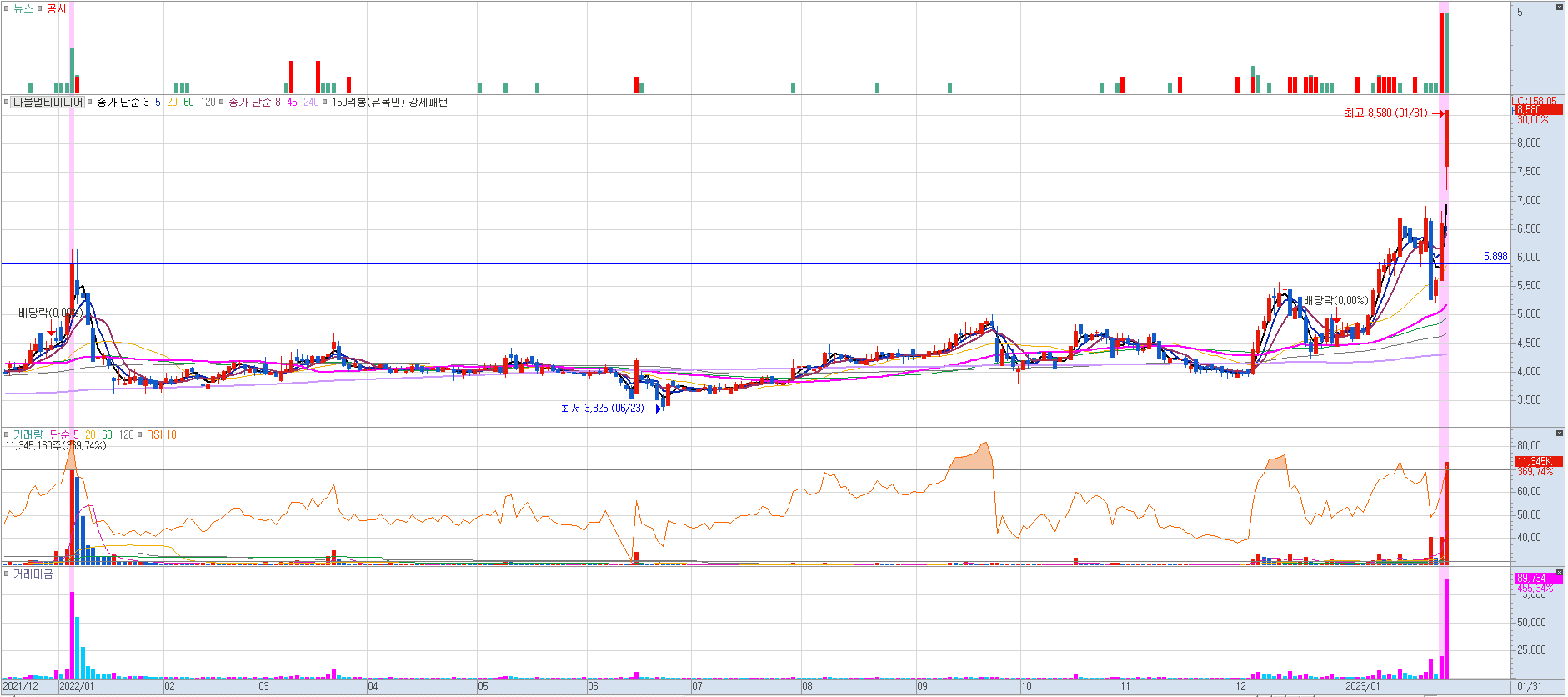Click the square handle before the 거래량 legend

[7, 434]
